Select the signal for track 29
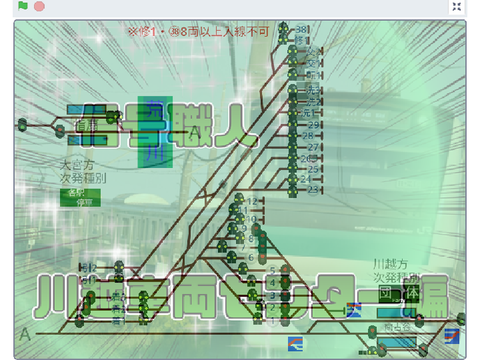The width and height of the screenshot is (480, 360). click(293, 125)
